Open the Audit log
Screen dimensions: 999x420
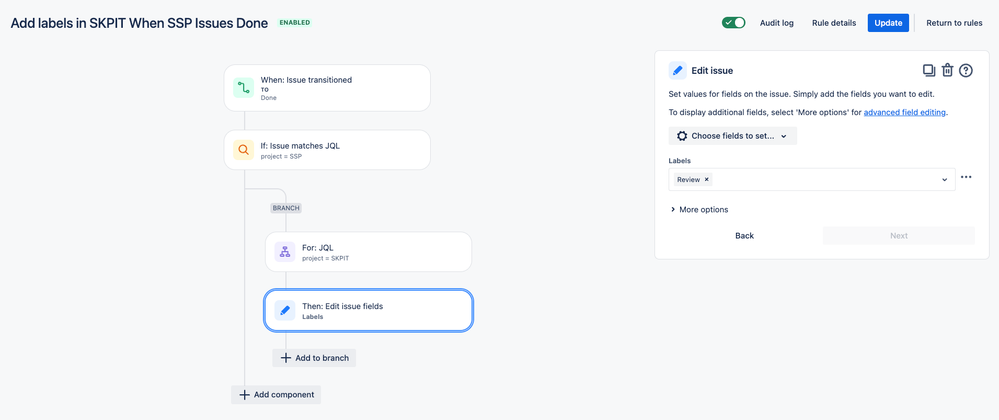(x=776, y=23)
